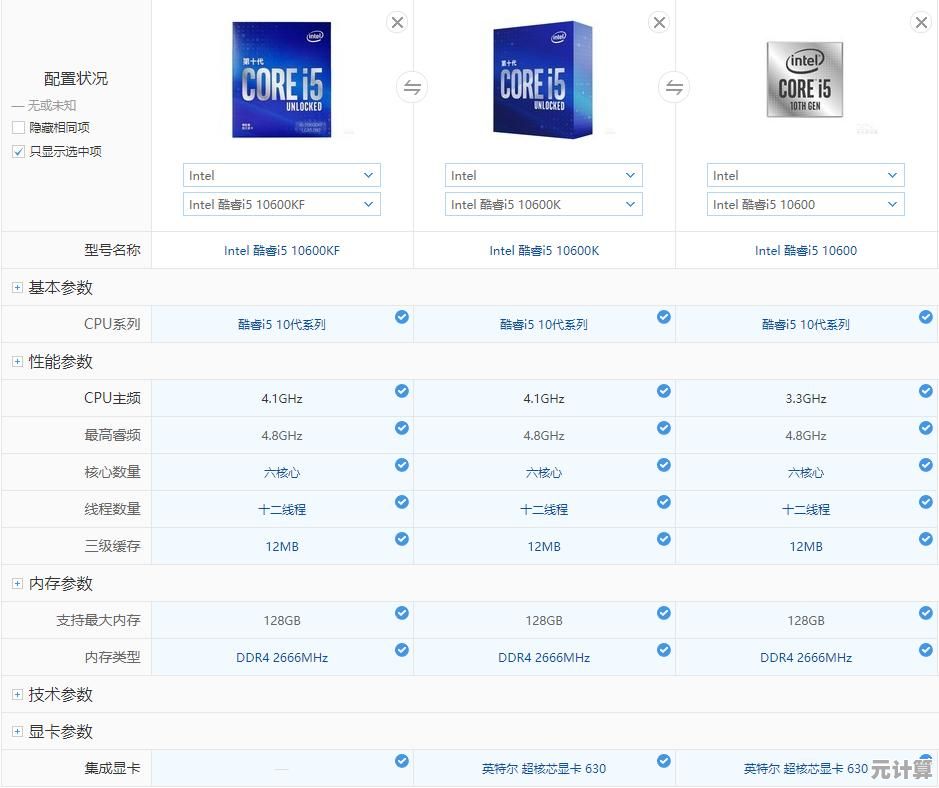Collapse the 性能参数 section
This screenshot has width=939, height=788.
click(15, 362)
